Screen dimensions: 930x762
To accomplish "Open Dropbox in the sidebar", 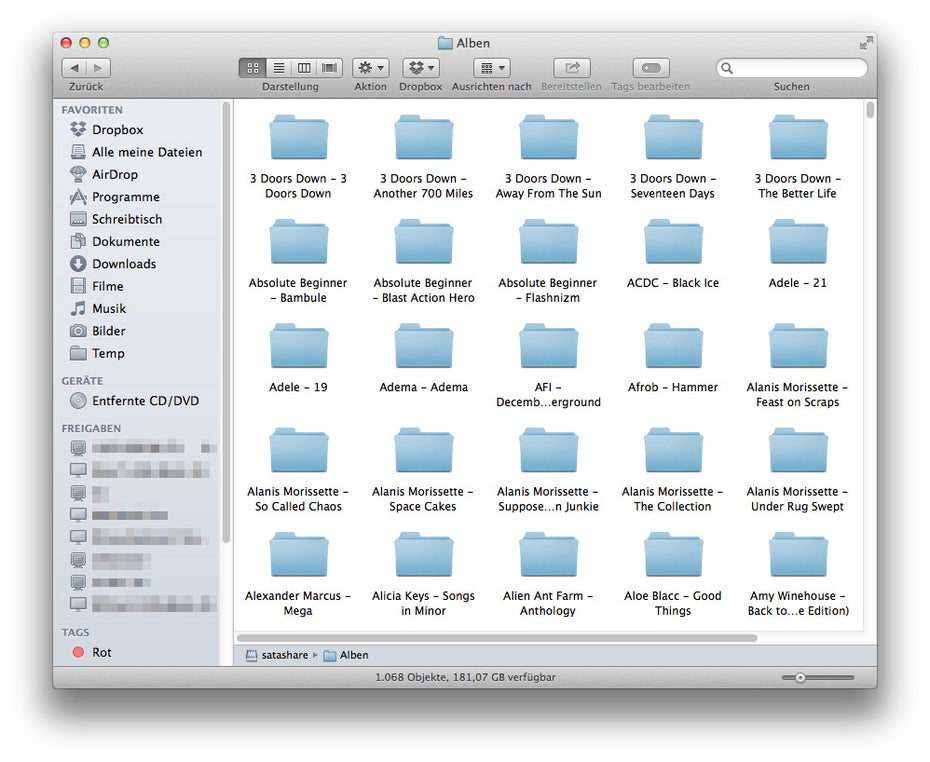I will (x=117, y=129).
